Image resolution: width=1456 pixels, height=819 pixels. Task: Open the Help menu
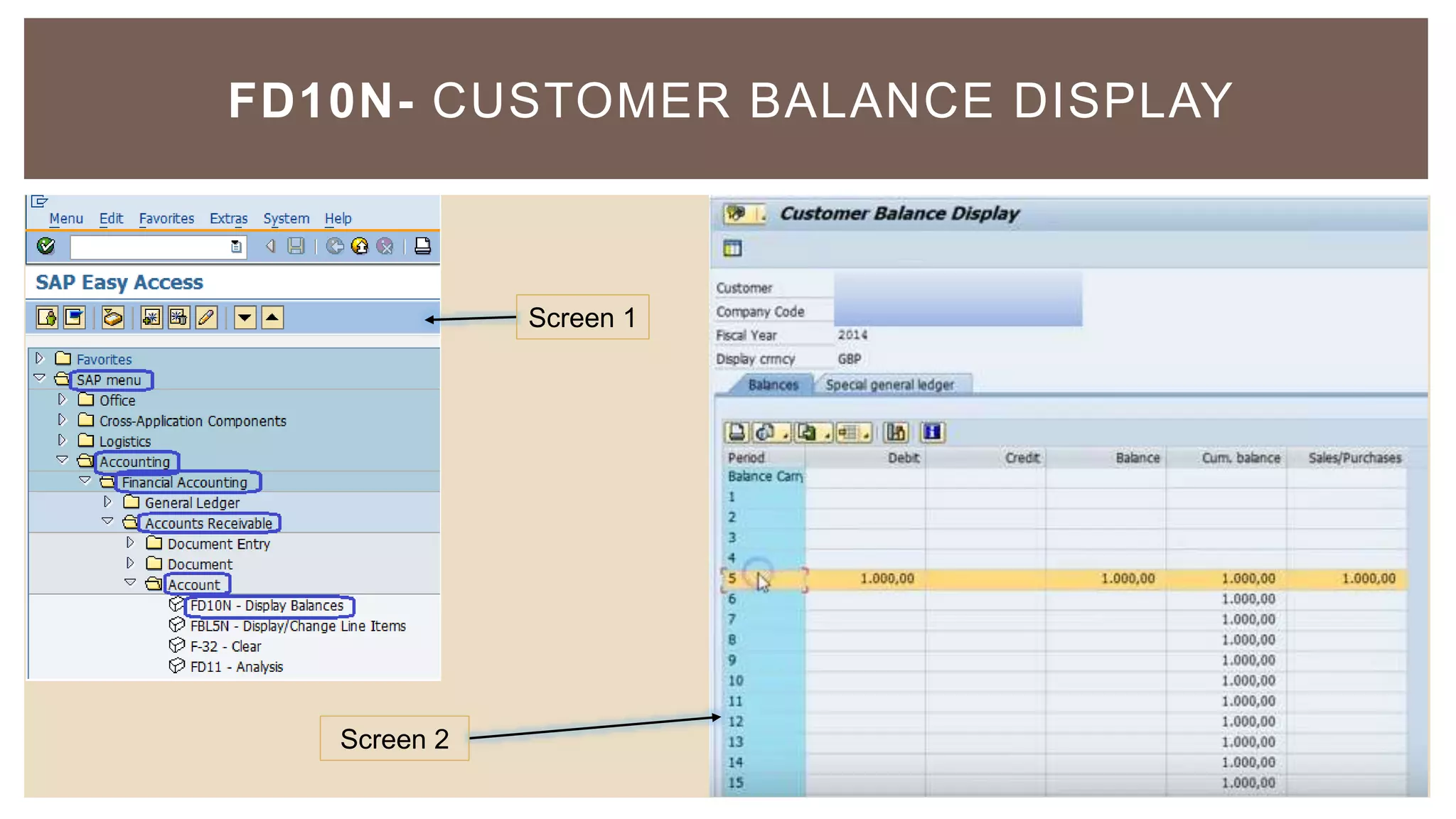pos(338,218)
